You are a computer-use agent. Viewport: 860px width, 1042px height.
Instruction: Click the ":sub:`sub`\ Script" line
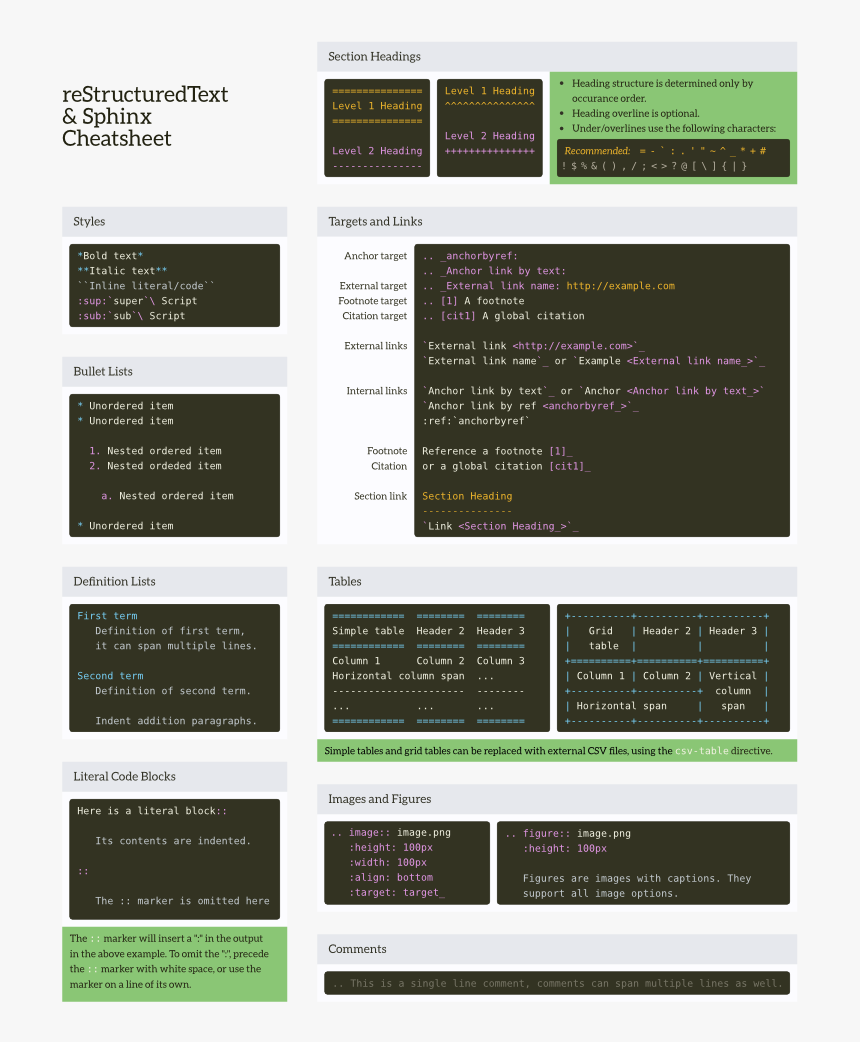click(131, 316)
